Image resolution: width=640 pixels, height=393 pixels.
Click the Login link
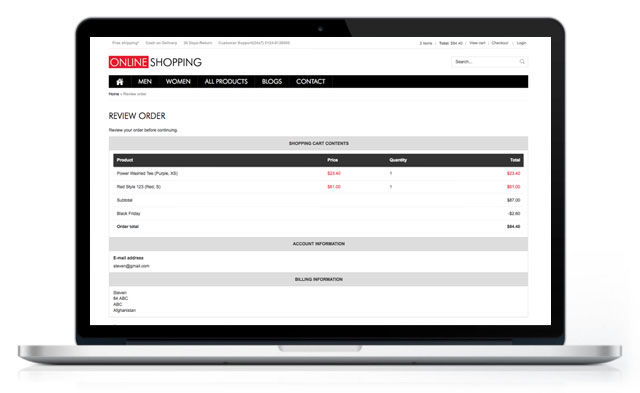[x=521, y=43]
